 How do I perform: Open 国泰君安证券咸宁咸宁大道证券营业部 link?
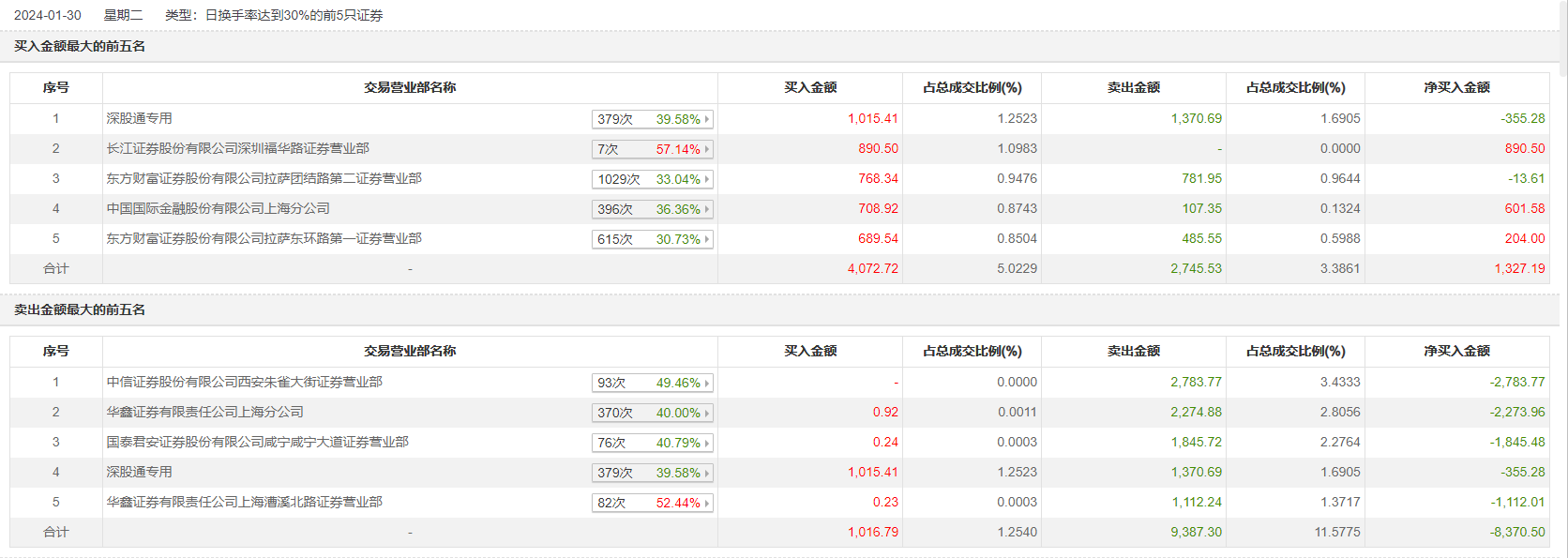pos(257,442)
